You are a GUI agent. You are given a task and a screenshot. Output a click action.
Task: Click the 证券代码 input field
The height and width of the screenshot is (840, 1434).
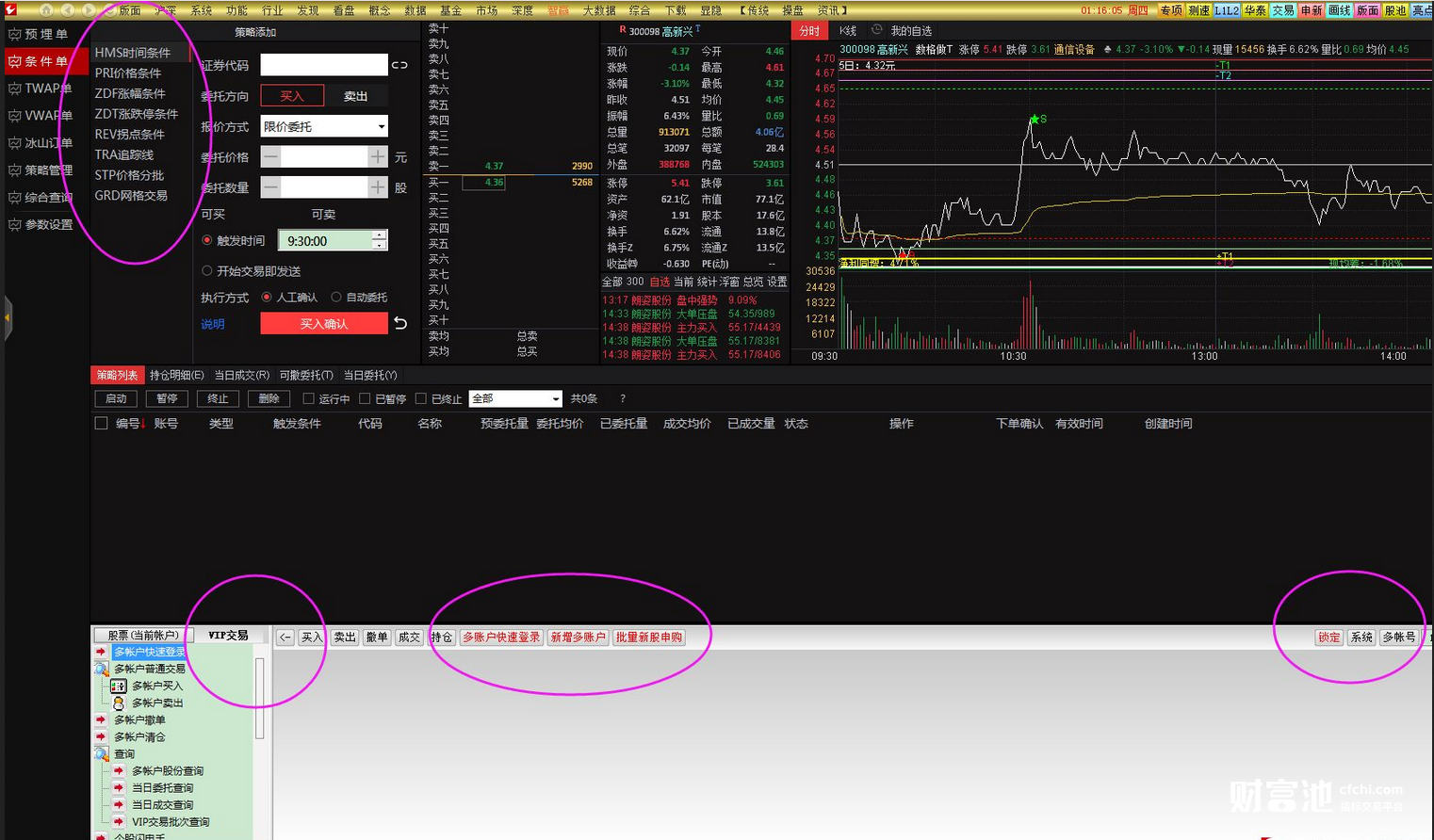[324, 65]
